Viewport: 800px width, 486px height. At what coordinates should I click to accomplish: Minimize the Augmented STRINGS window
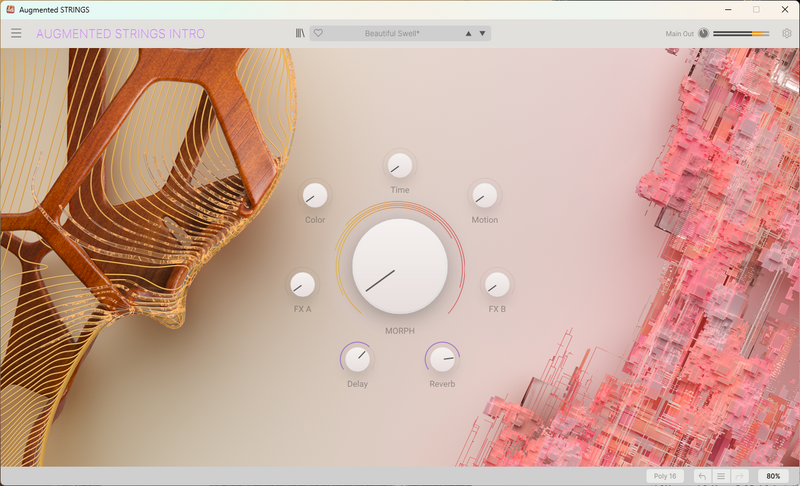tap(728, 10)
